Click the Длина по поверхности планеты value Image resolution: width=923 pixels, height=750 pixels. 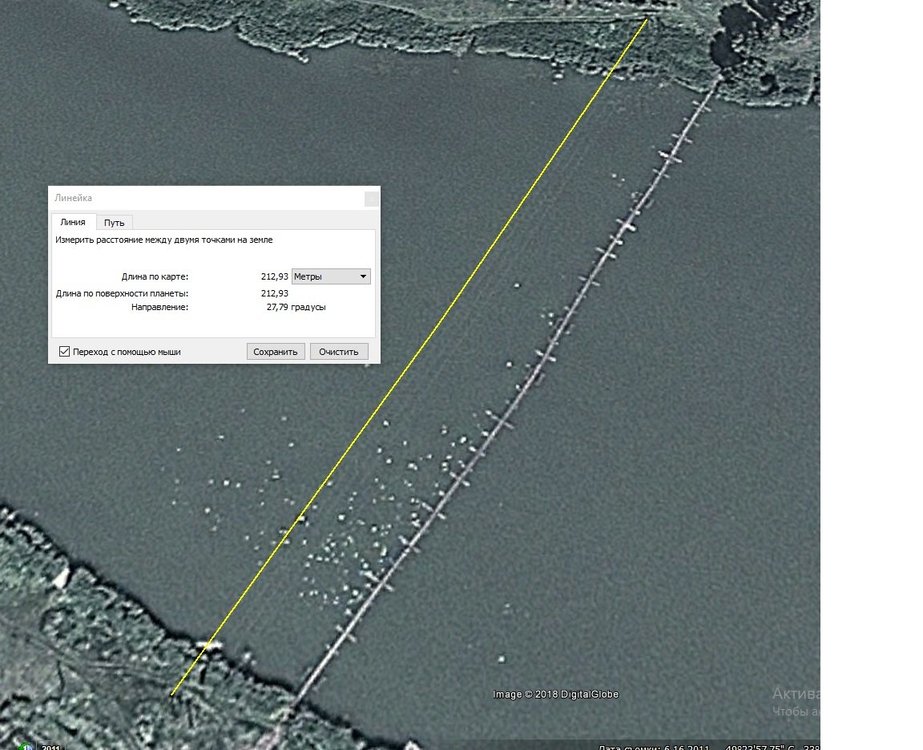coord(274,293)
